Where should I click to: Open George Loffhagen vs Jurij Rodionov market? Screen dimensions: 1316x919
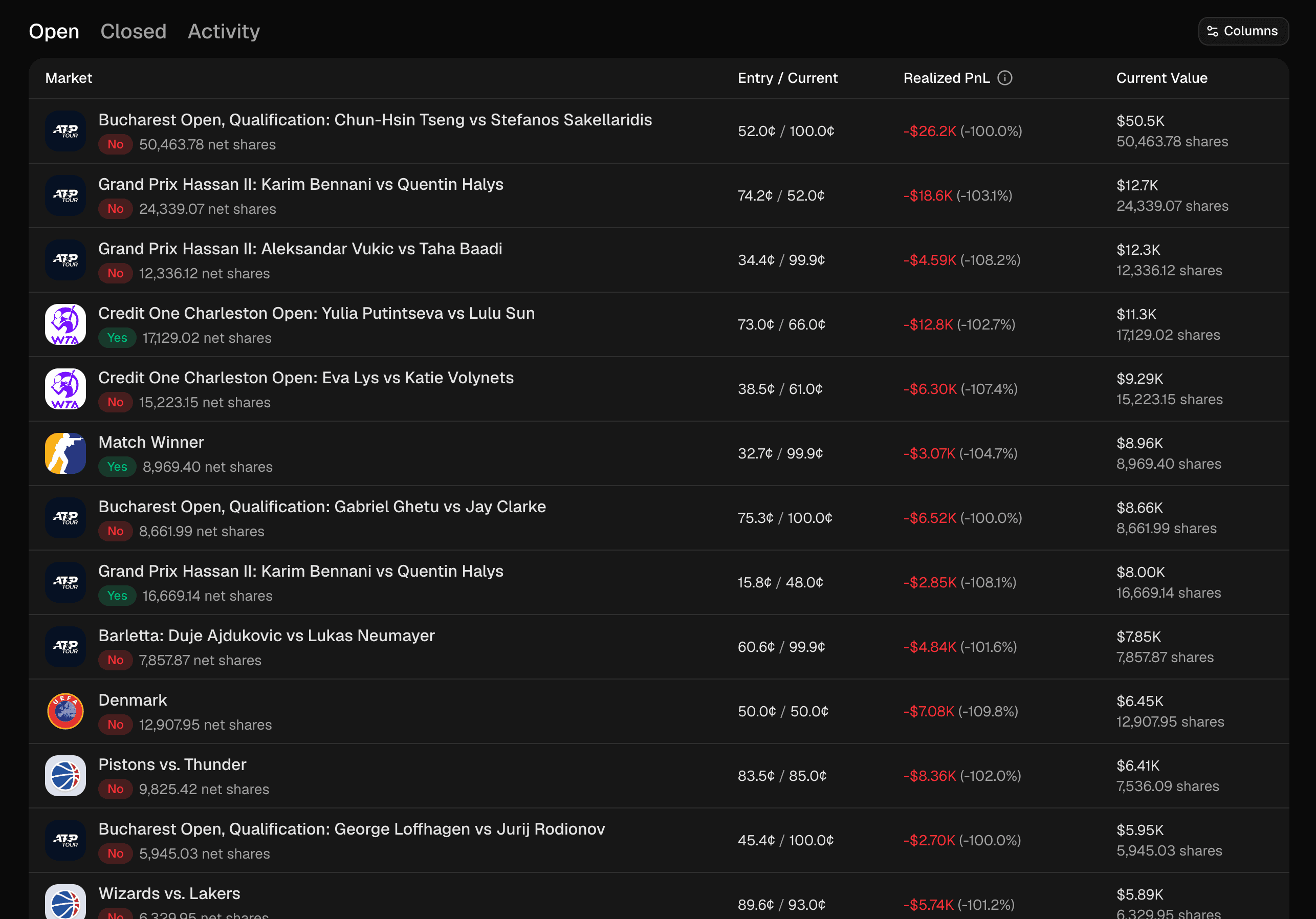tap(352, 829)
